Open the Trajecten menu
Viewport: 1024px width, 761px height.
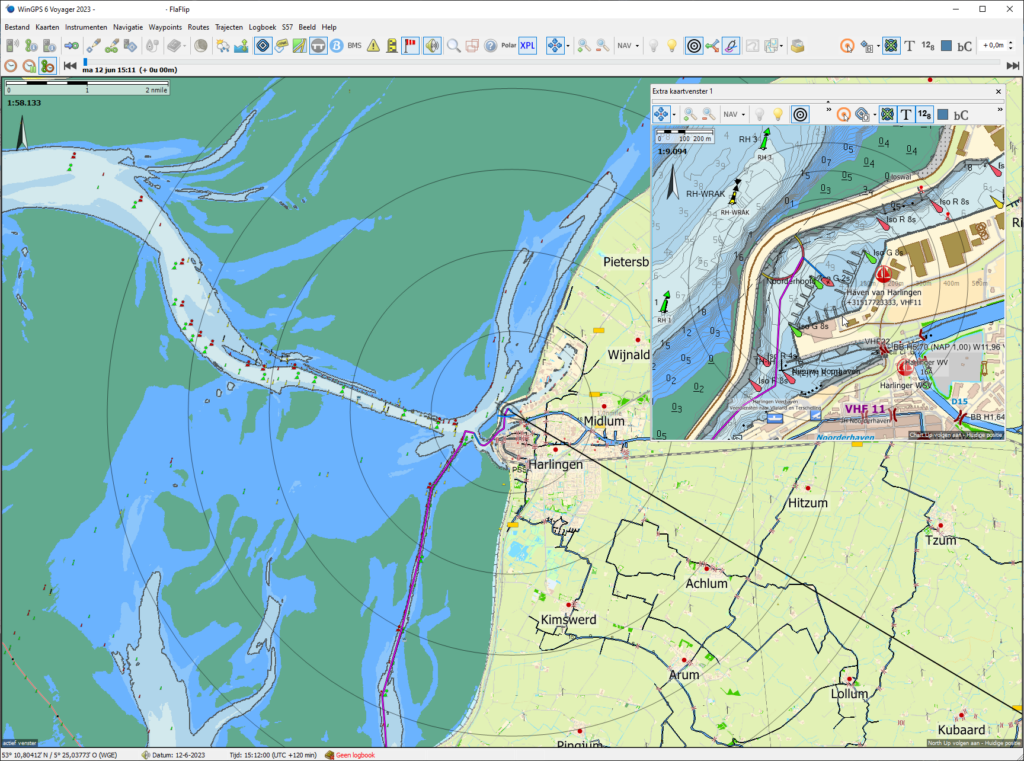pos(229,27)
